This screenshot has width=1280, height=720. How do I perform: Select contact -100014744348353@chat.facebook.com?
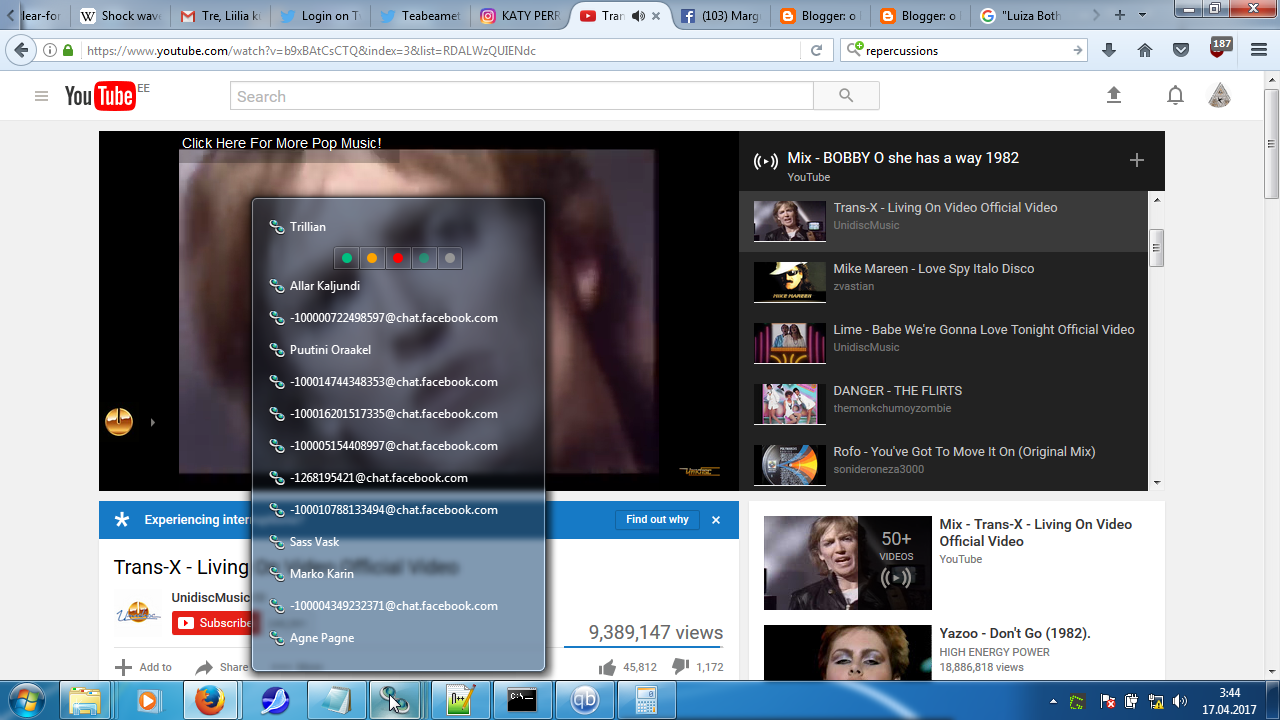point(398,382)
